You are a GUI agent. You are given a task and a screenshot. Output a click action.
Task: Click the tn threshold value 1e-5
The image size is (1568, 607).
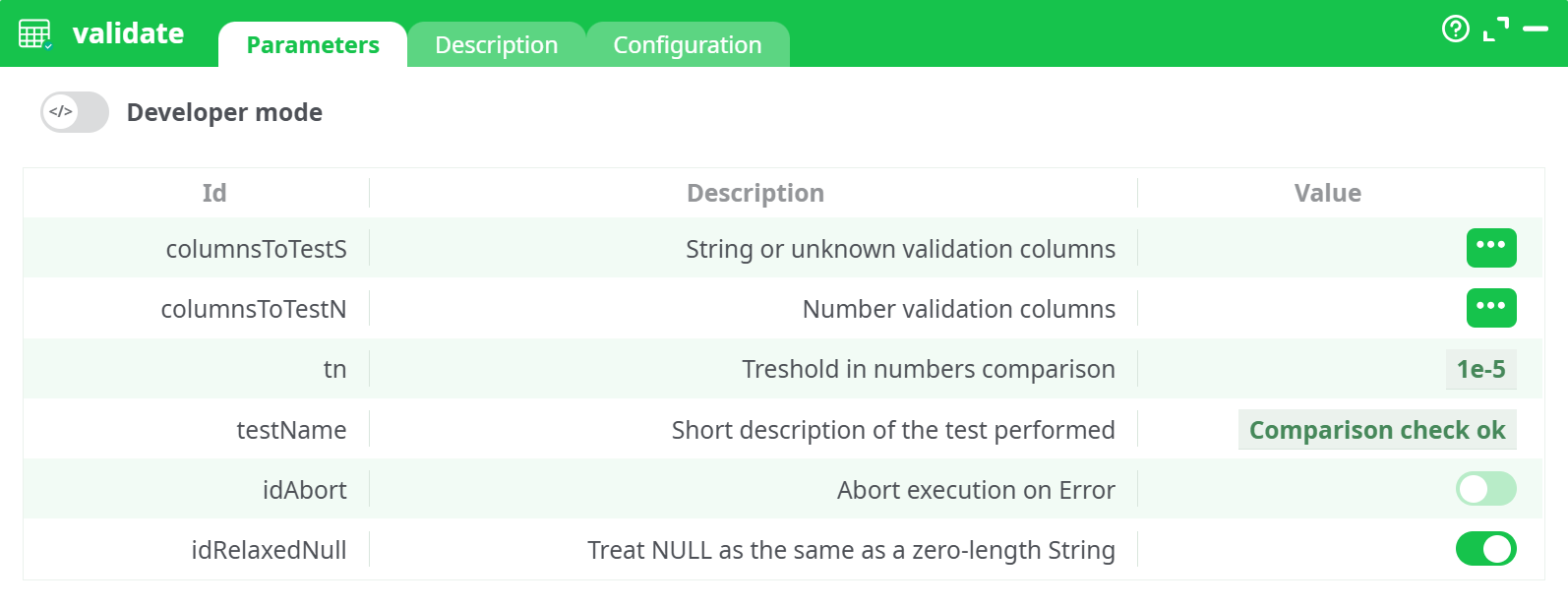click(1481, 369)
